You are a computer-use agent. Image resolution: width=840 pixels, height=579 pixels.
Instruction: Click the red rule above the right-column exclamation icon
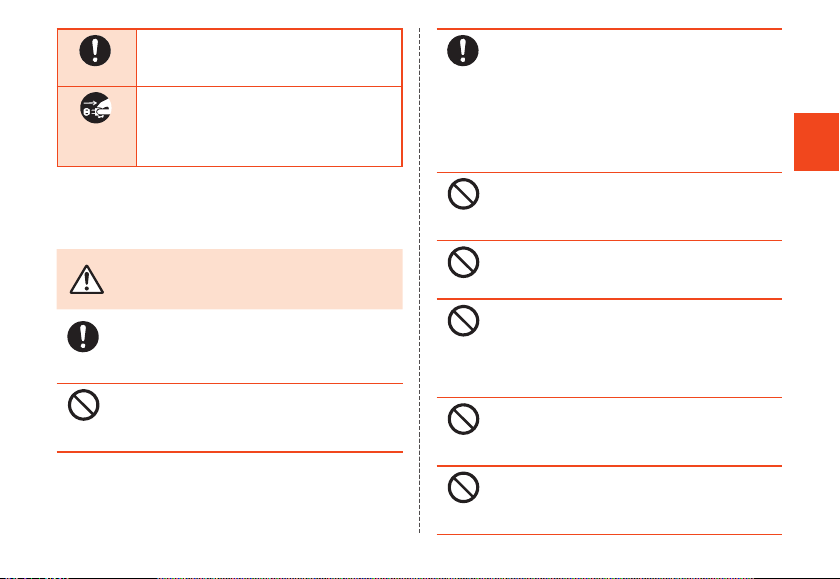[610, 29]
